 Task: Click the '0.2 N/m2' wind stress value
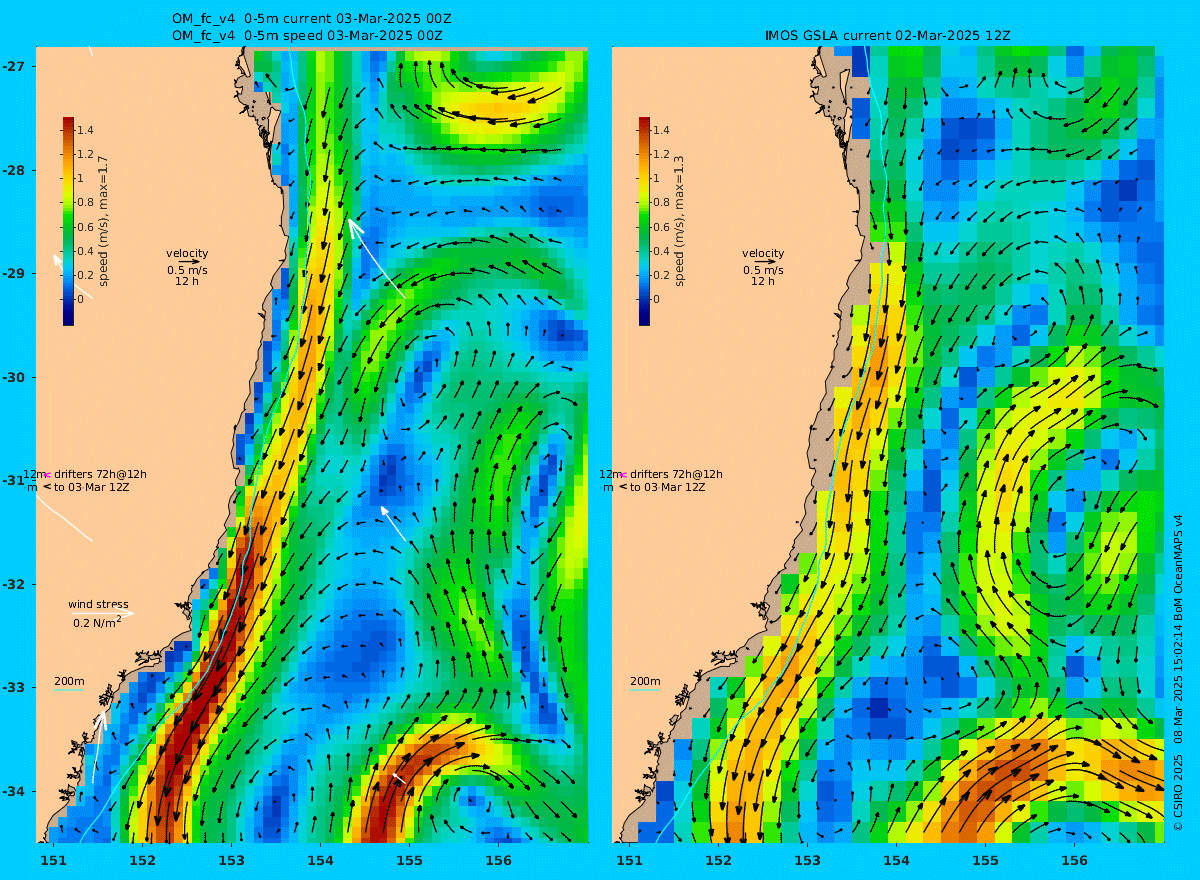coord(97,622)
